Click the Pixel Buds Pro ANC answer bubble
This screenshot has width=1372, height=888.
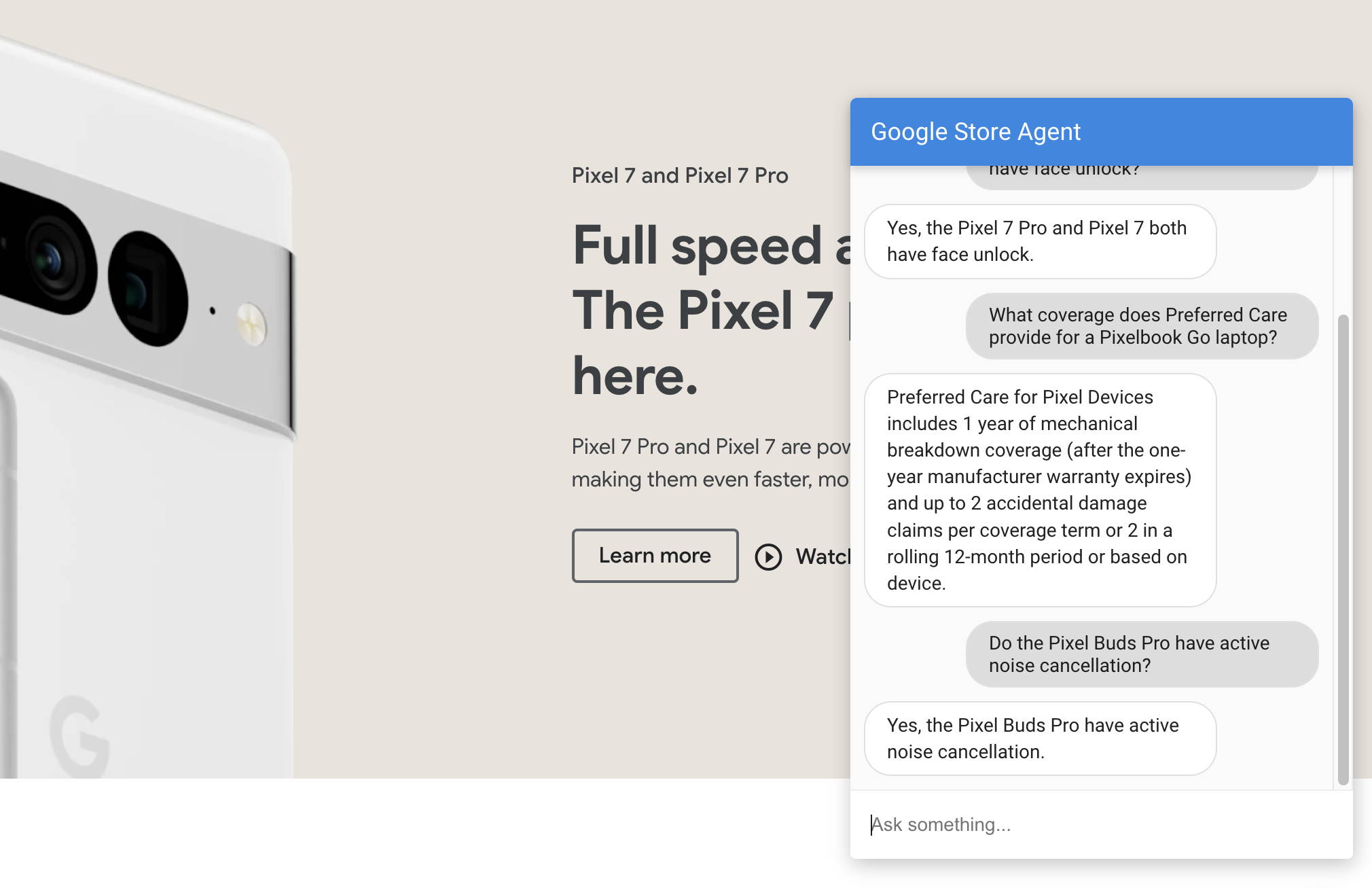pos(1040,738)
